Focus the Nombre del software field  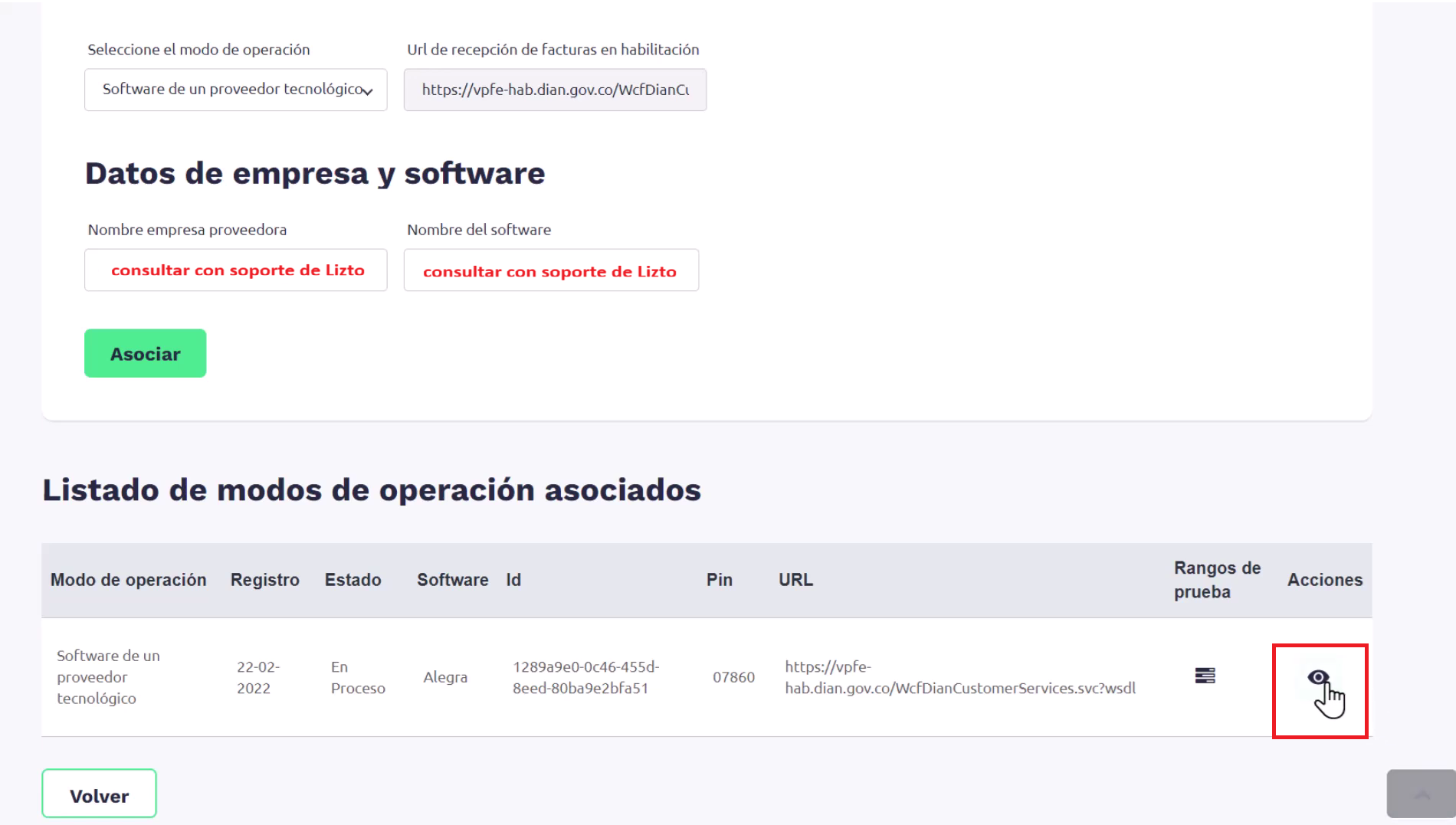(551, 270)
